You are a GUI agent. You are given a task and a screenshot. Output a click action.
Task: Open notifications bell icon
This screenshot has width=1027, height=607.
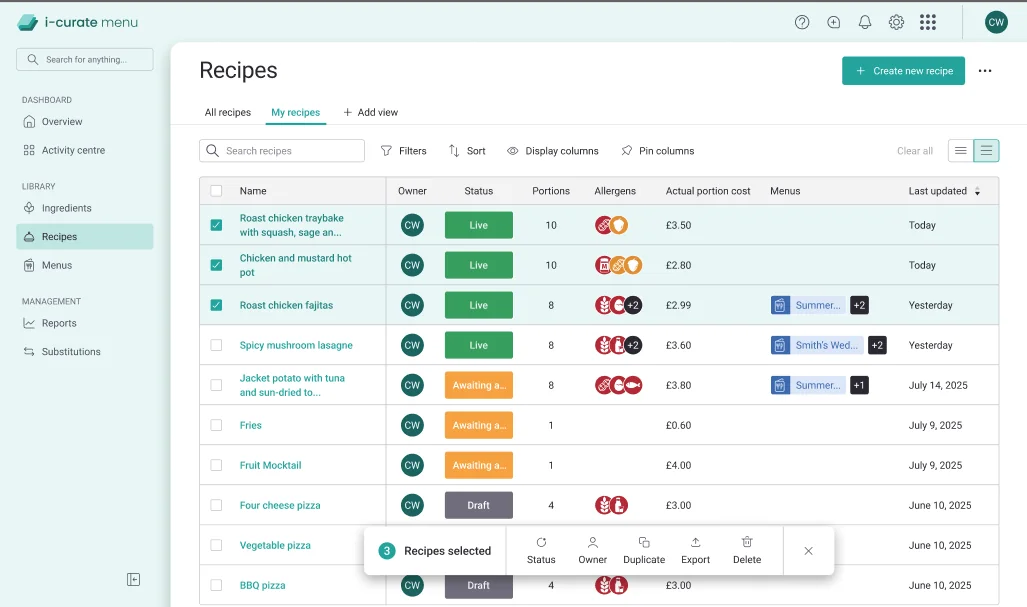pos(865,22)
